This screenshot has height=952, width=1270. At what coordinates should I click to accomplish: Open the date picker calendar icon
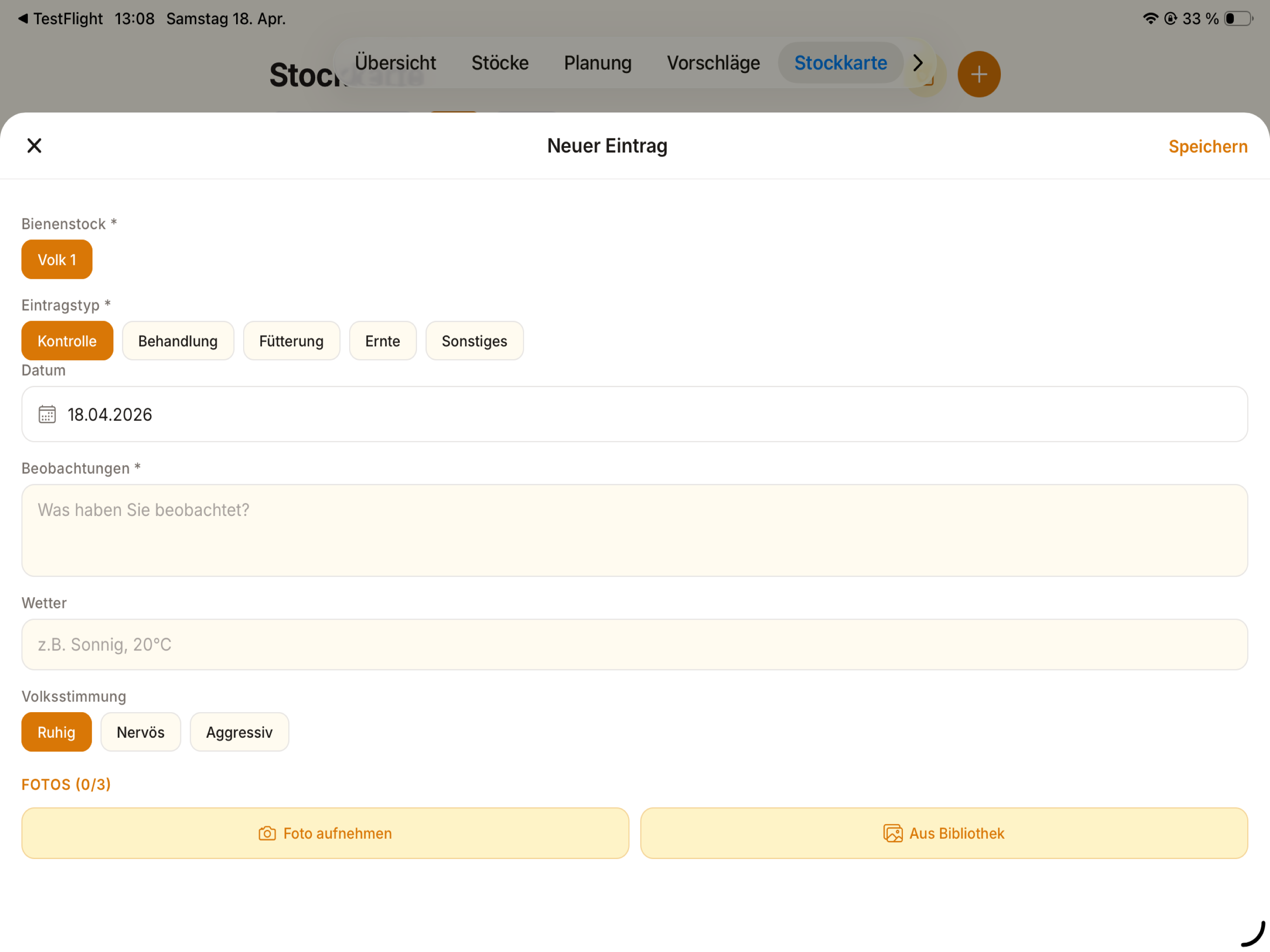click(x=47, y=414)
